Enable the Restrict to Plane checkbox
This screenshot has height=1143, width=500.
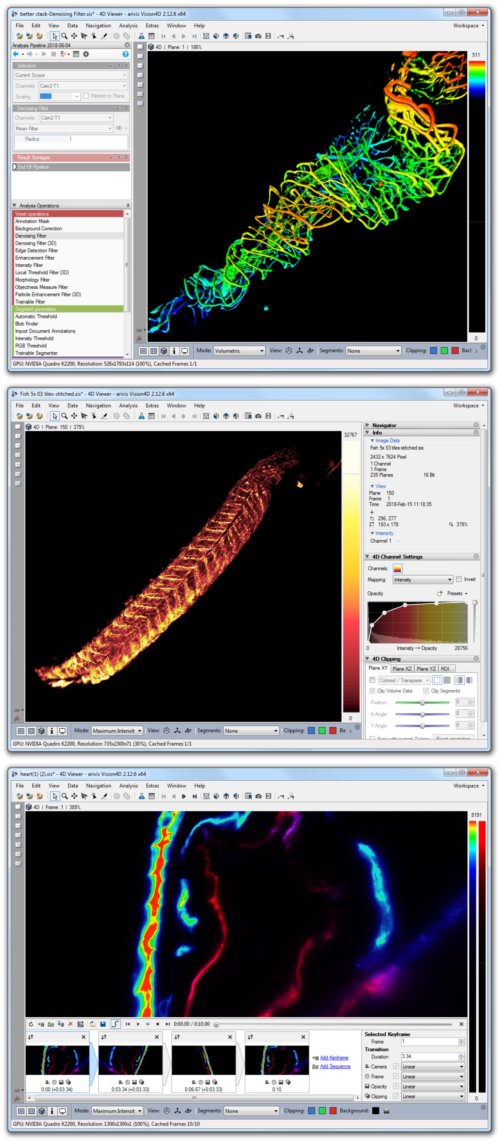[x=85, y=96]
